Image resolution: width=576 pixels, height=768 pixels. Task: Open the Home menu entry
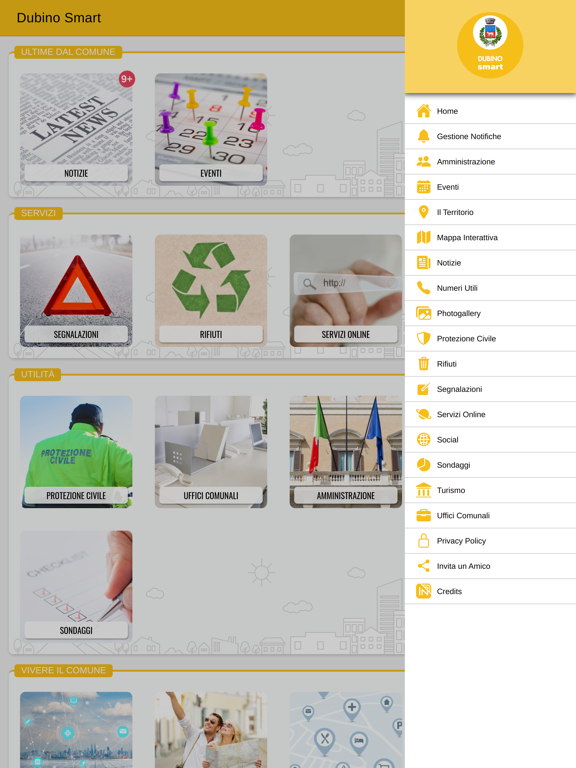tap(490, 111)
